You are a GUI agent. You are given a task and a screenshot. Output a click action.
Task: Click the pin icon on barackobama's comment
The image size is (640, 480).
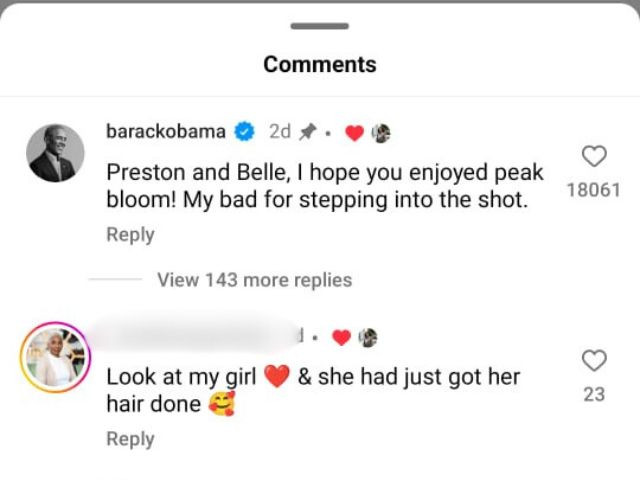point(309,132)
